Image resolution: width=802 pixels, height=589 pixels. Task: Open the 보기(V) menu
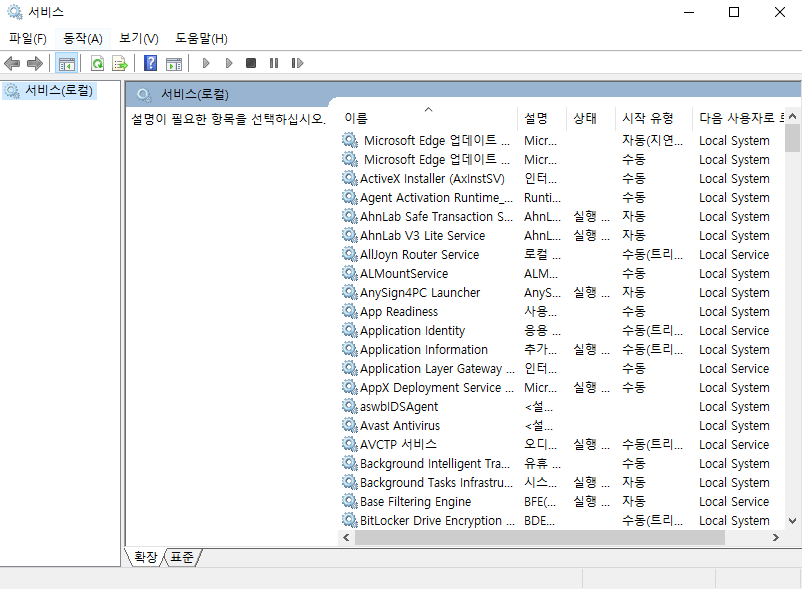pos(139,38)
